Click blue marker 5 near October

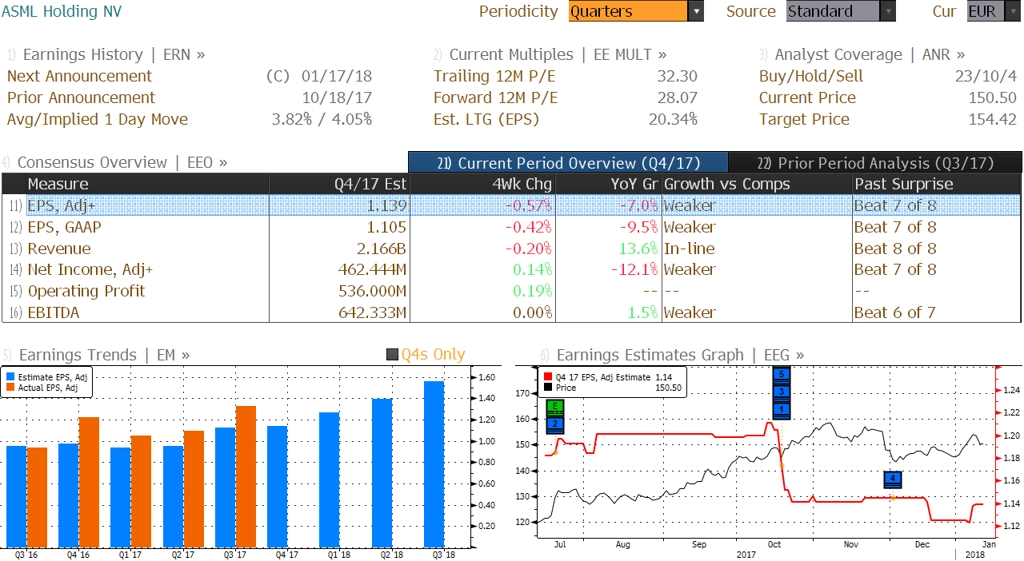782,375
